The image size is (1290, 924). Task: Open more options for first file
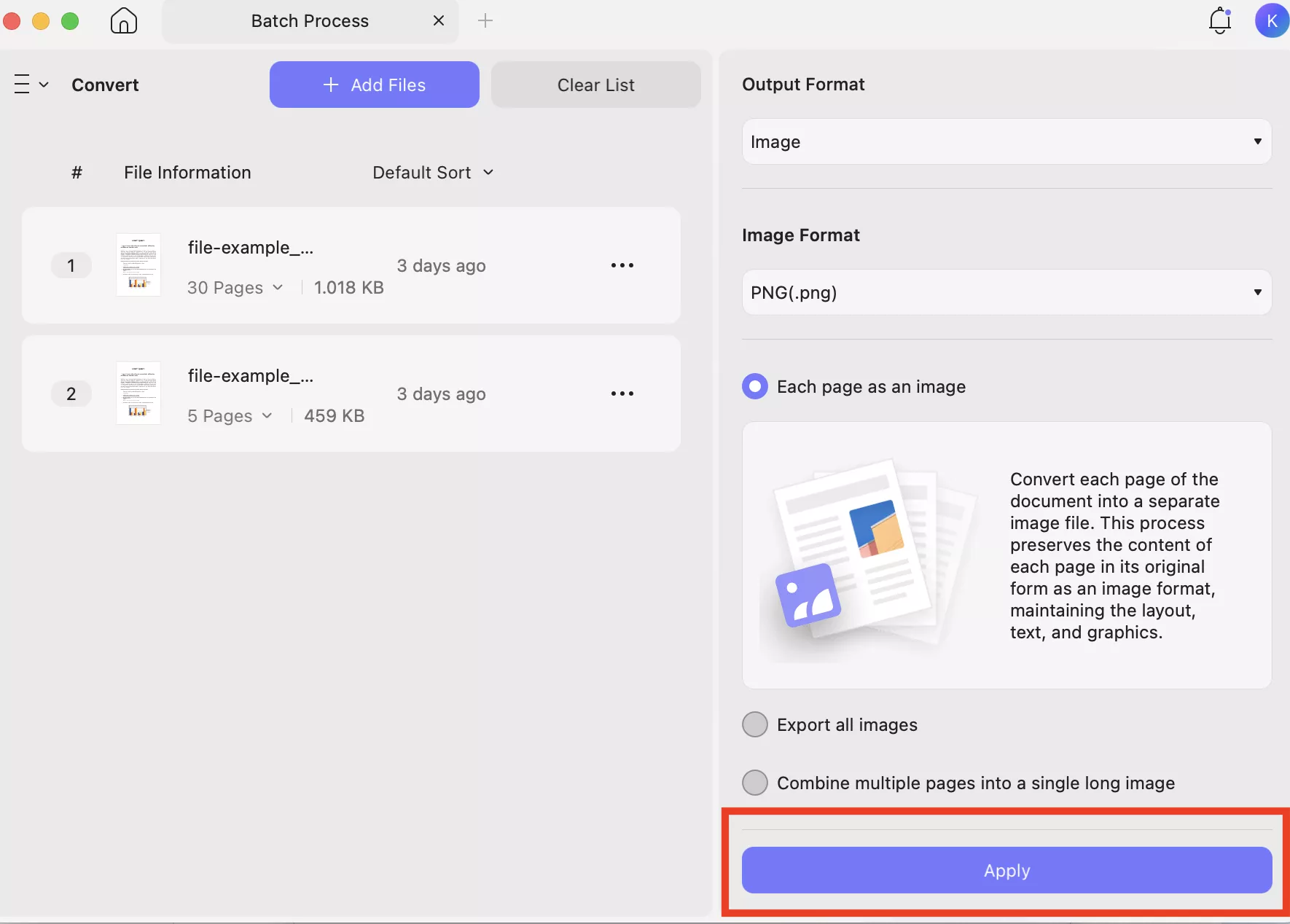(x=622, y=265)
